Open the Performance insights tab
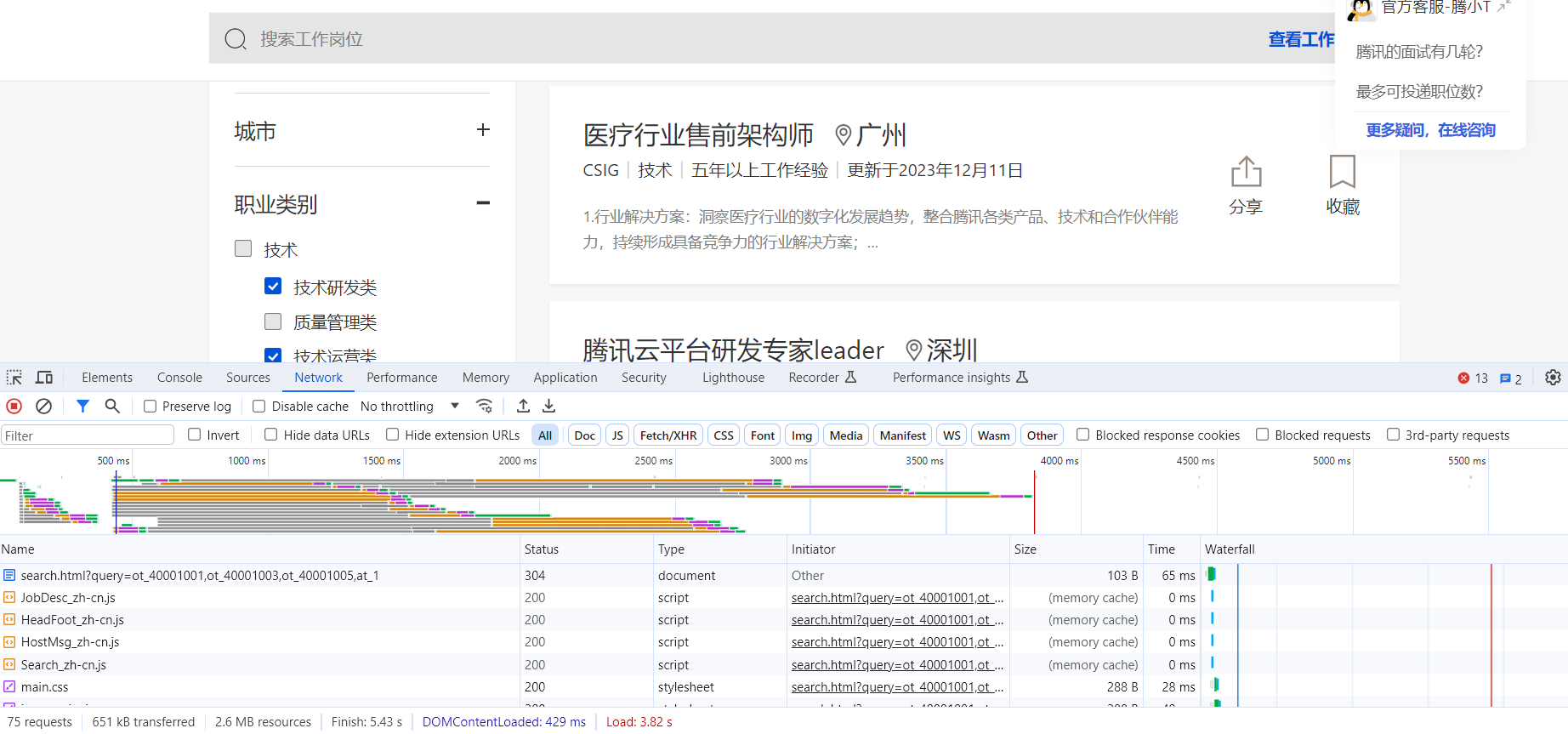 tap(960, 378)
